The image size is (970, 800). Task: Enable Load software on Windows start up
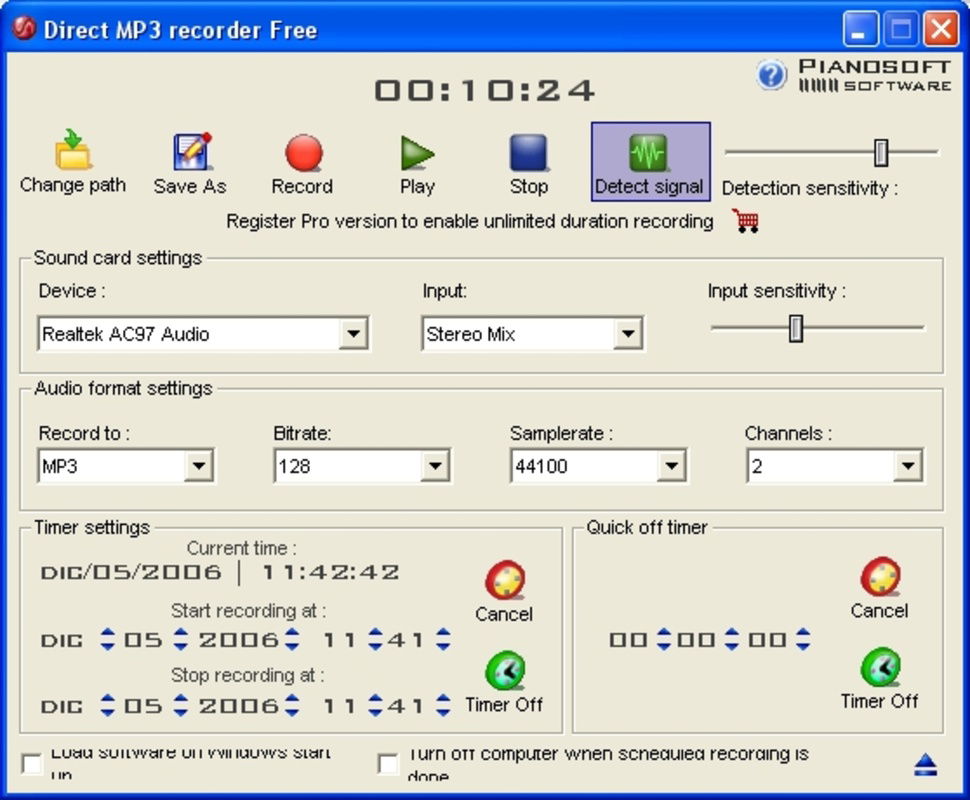tap(32, 763)
